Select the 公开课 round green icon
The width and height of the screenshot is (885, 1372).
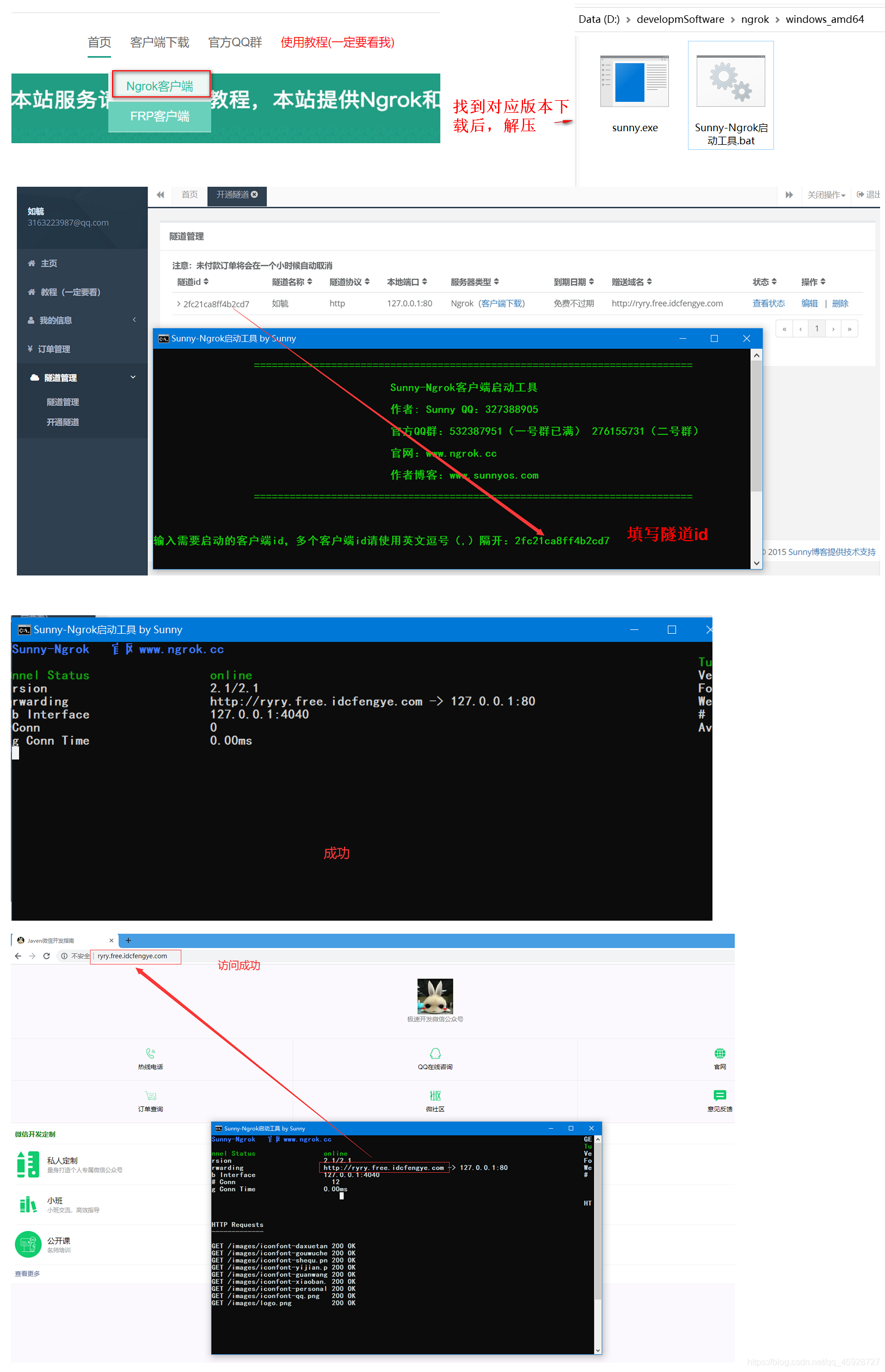click(x=28, y=1245)
